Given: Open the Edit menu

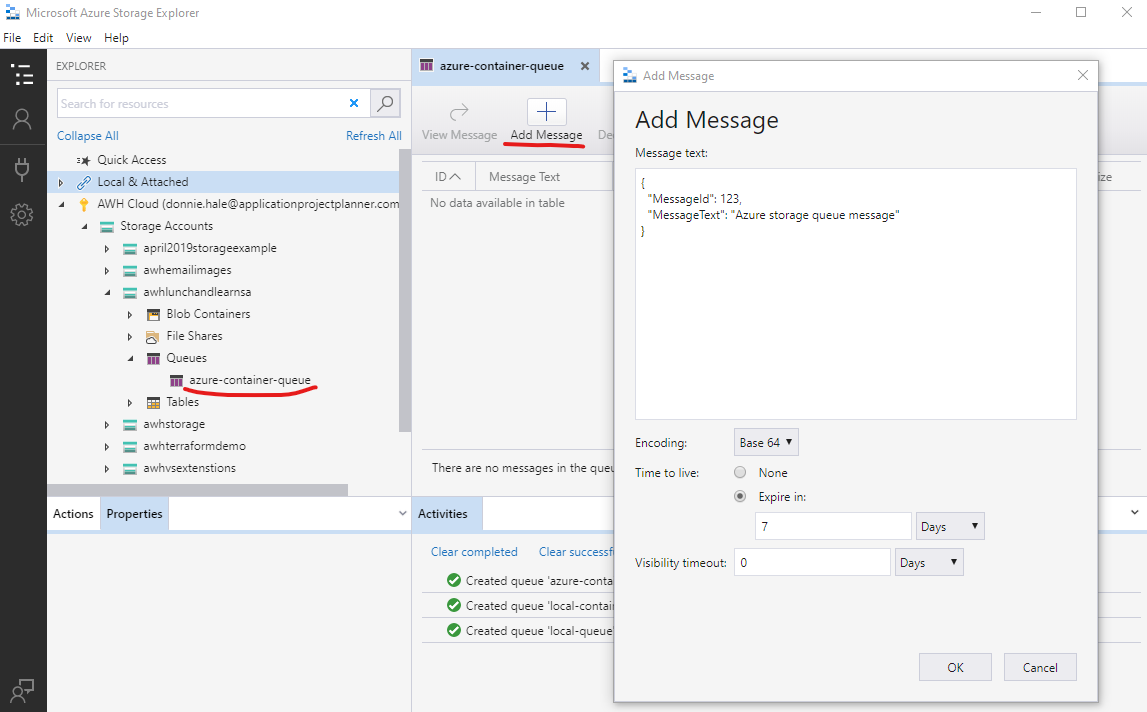Looking at the screenshot, I should point(43,37).
